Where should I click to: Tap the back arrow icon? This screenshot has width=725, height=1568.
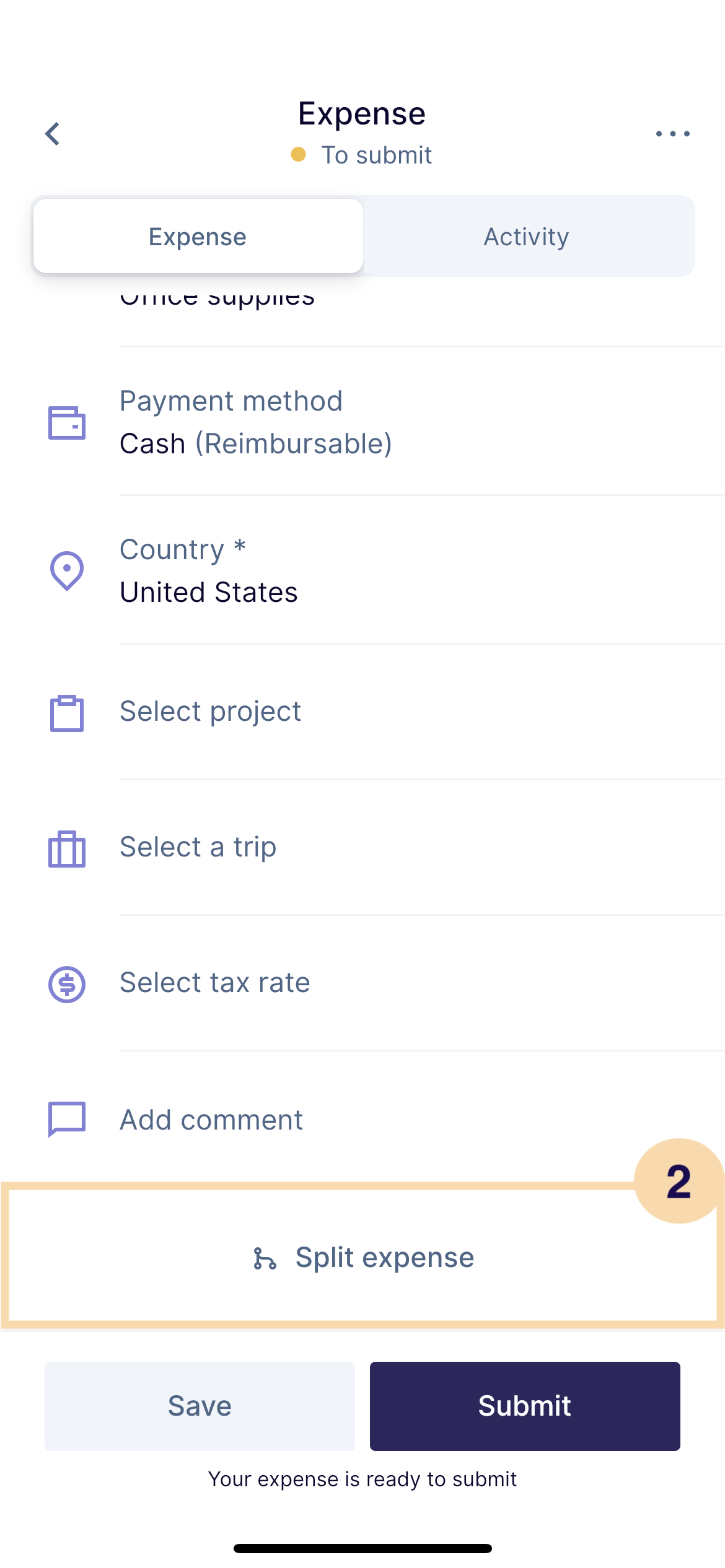pyautogui.click(x=53, y=134)
